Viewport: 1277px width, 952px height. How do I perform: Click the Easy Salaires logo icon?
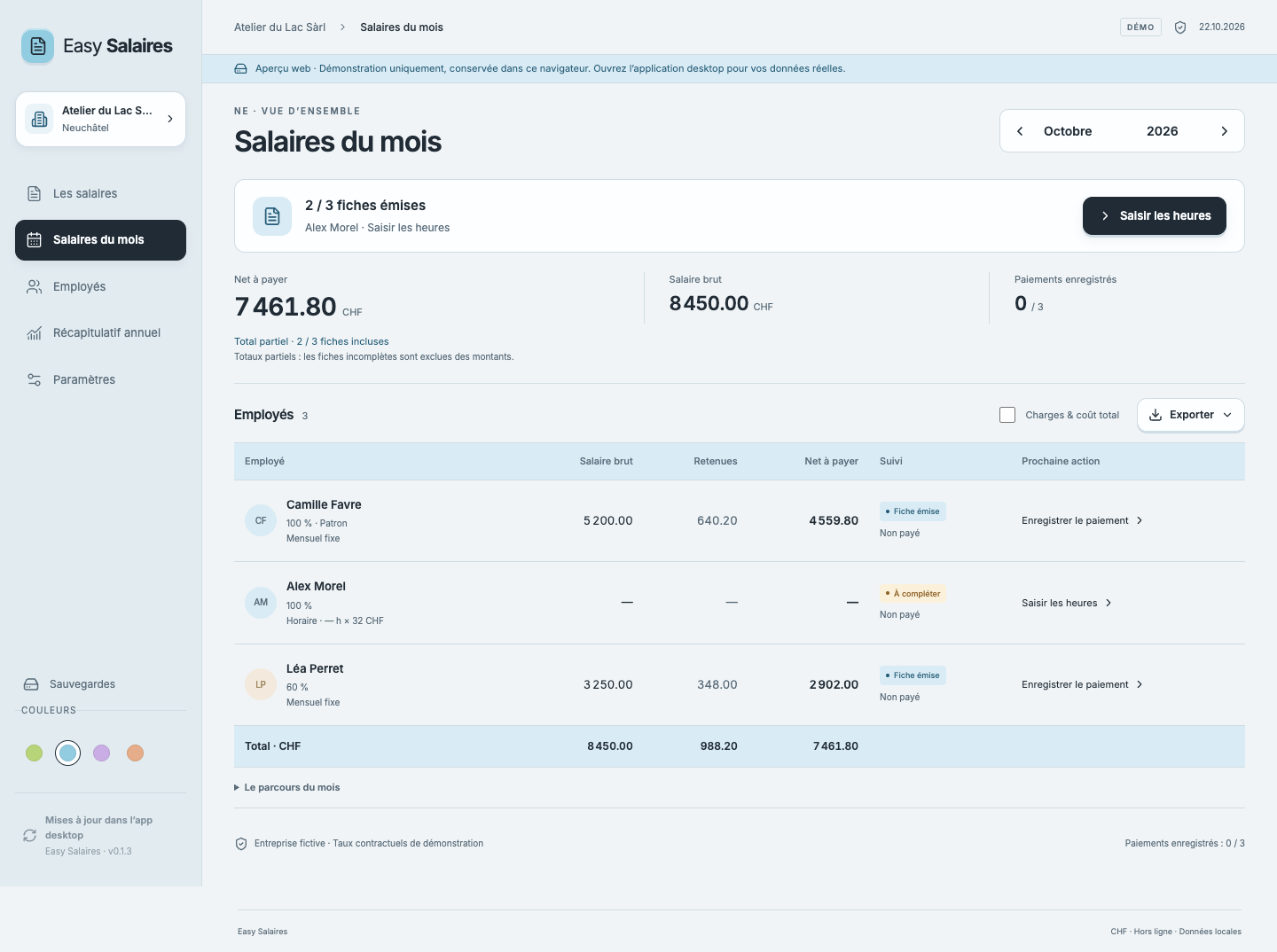click(37, 46)
